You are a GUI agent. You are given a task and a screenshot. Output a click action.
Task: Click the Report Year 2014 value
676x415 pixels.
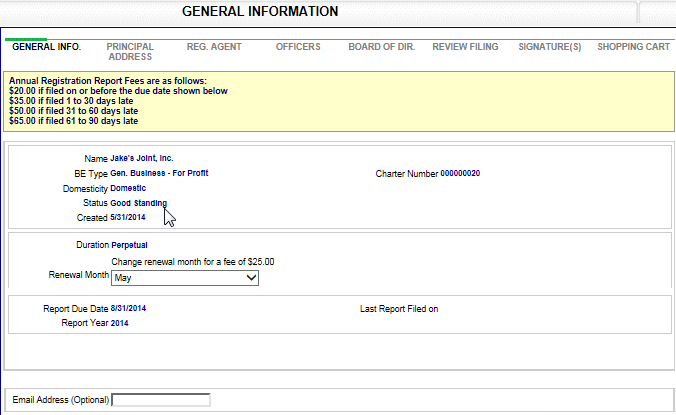(x=119, y=323)
